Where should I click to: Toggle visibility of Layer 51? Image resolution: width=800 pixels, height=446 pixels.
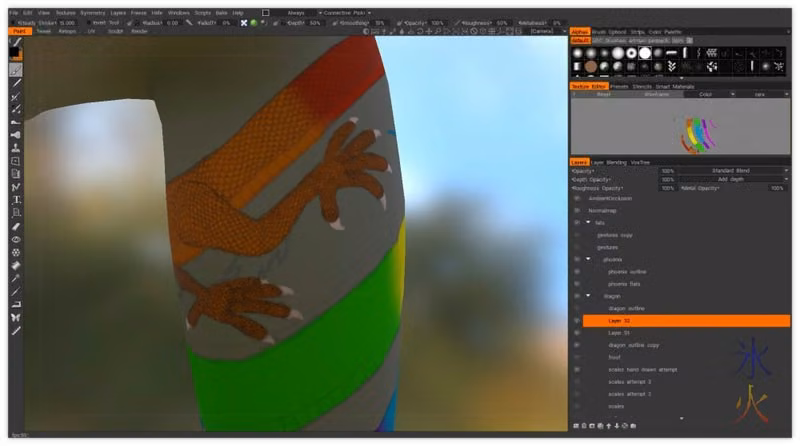[x=577, y=333]
